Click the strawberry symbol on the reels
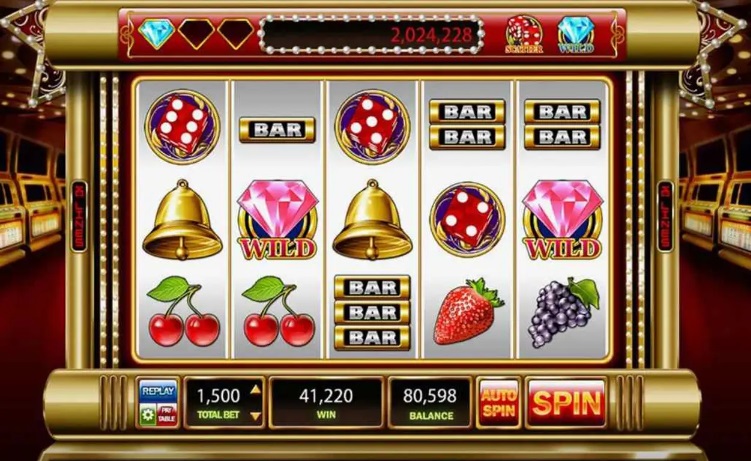The width and height of the screenshot is (751, 461). (467, 310)
